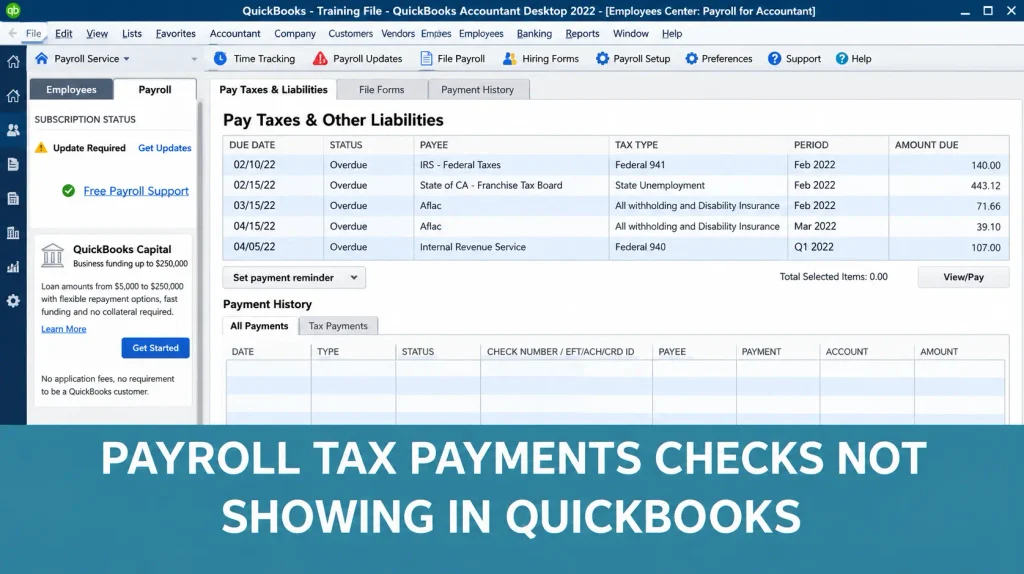The image size is (1024, 574).
Task: Select the IRS - Federal Taxes row
Action: [x=616, y=165]
